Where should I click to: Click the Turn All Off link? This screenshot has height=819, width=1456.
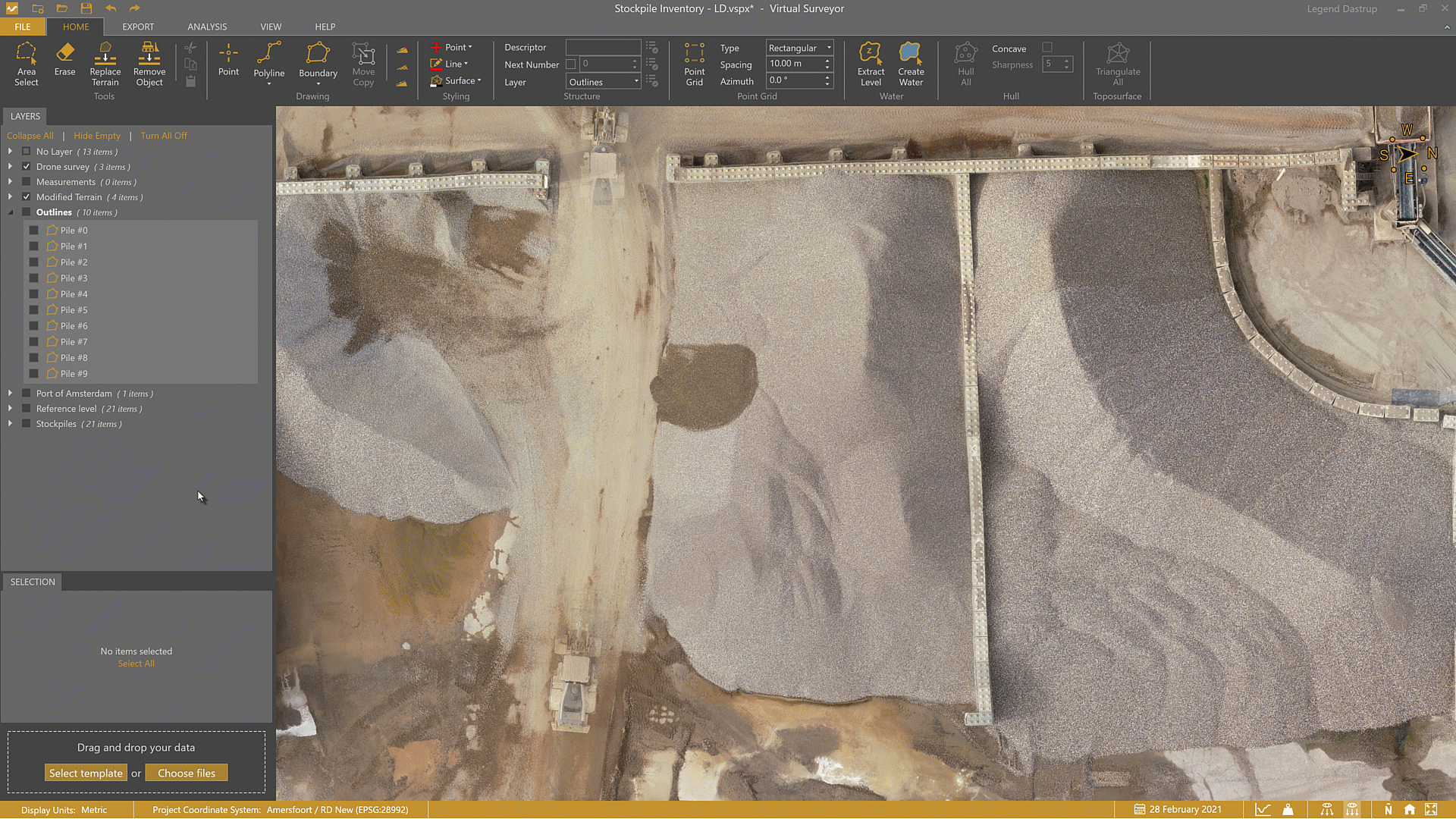[163, 136]
